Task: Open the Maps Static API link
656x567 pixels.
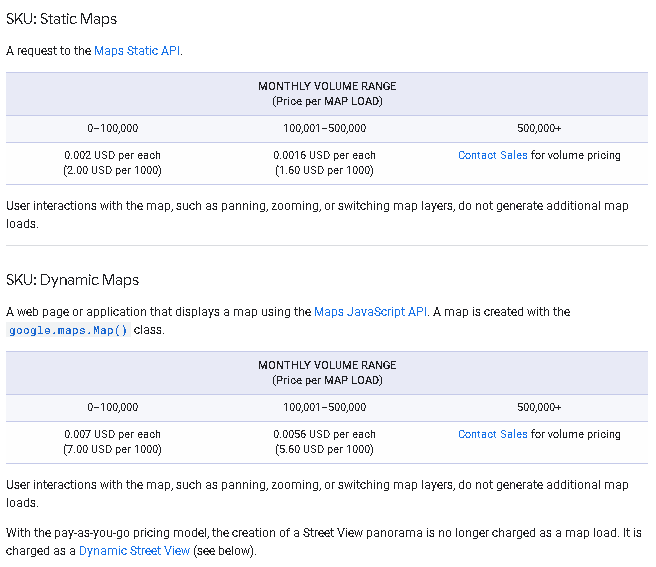Action: [x=137, y=51]
